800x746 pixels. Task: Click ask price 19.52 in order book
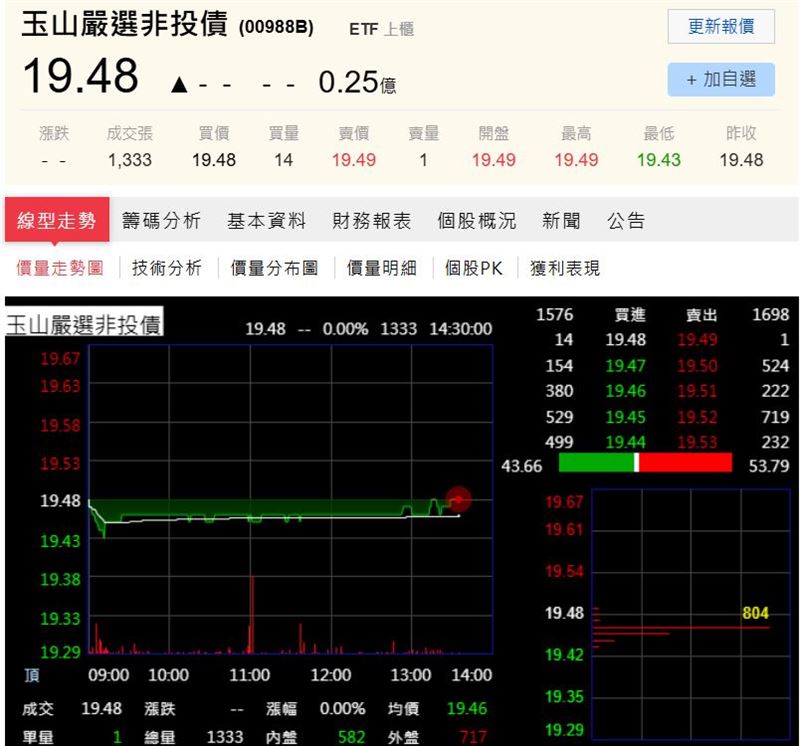tap(697, 417)
